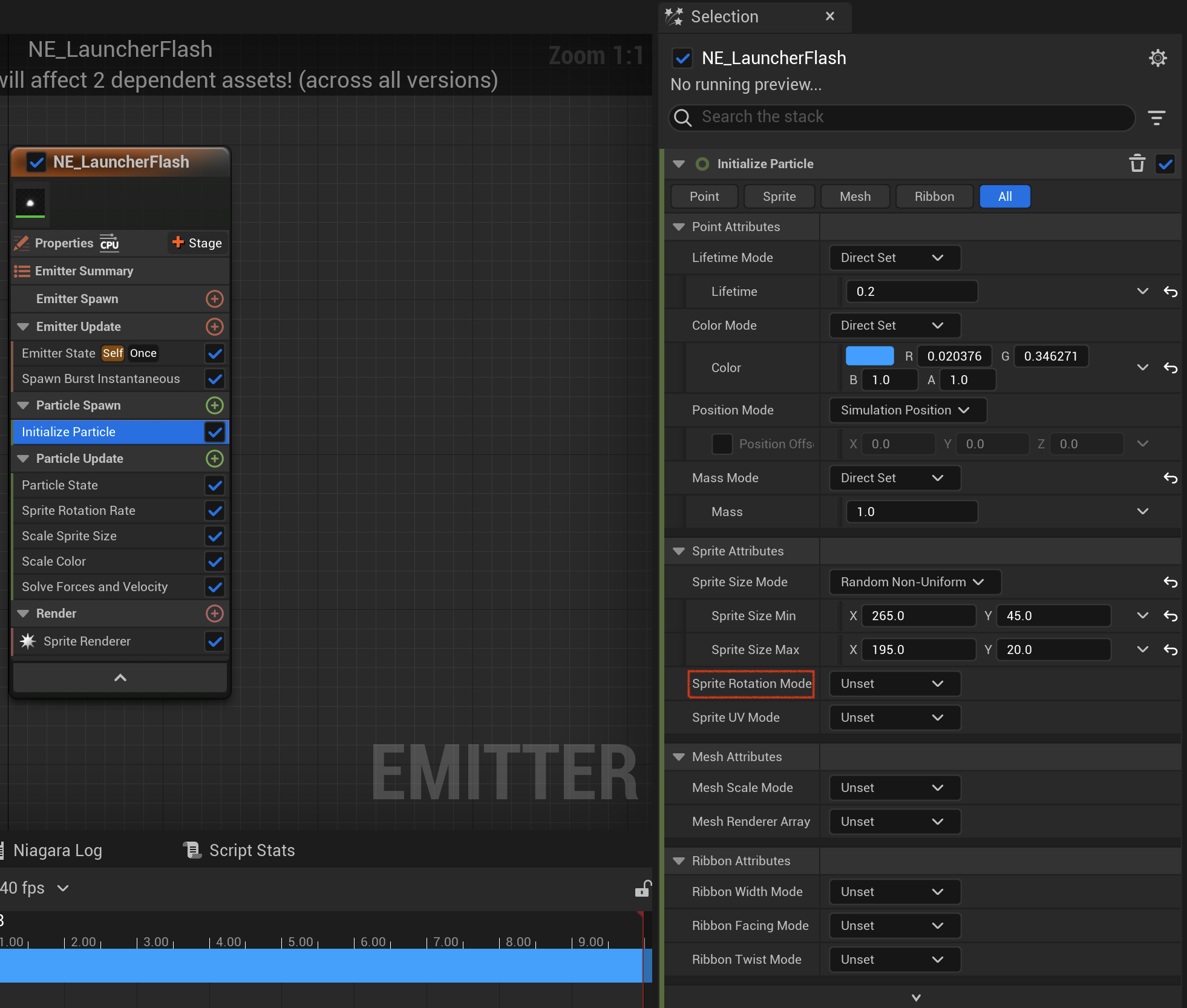The image size is (1187, 1008).
Task: Select the Ribbon filter tab
Action: pyautogui.click(x=934, y=197)
